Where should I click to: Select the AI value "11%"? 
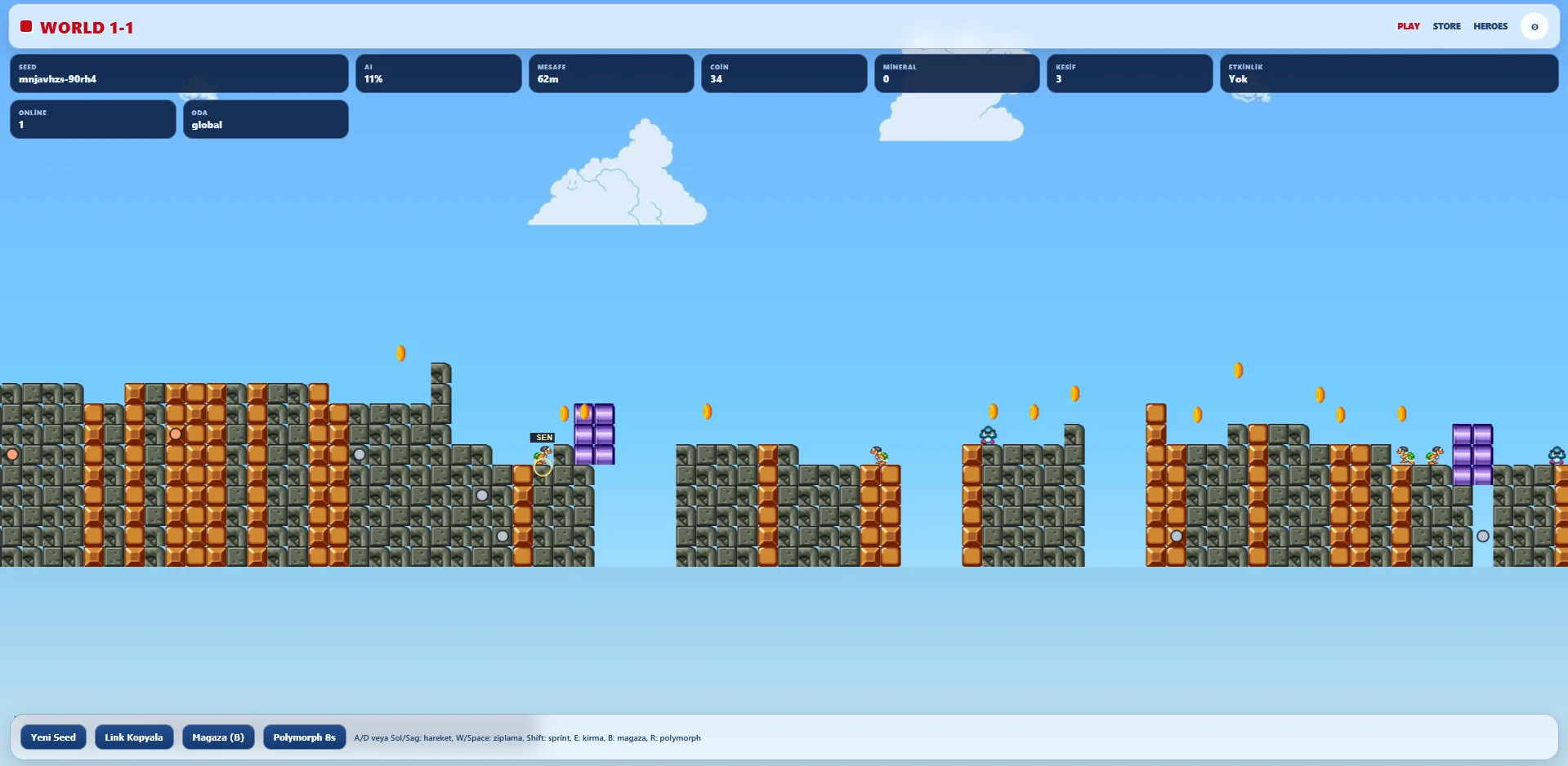coord(373,79)
